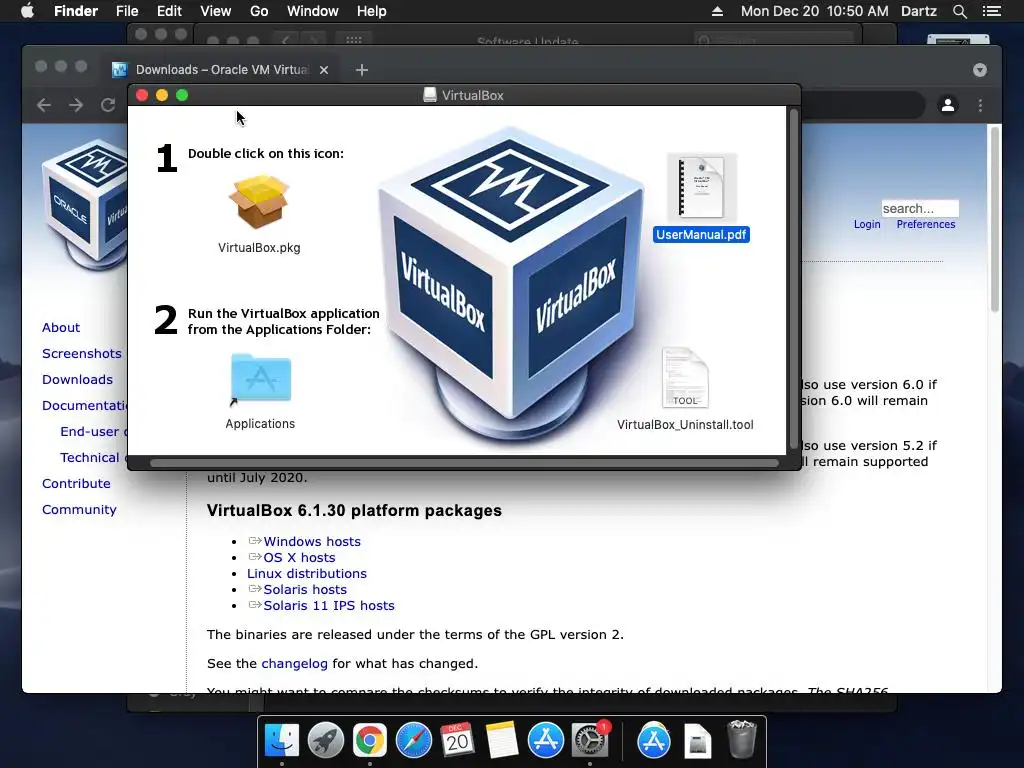Open the Calendar icon in the Dock
This screenshot has width=1024, height=768.
pyautogui.click(x=457, y=741)
